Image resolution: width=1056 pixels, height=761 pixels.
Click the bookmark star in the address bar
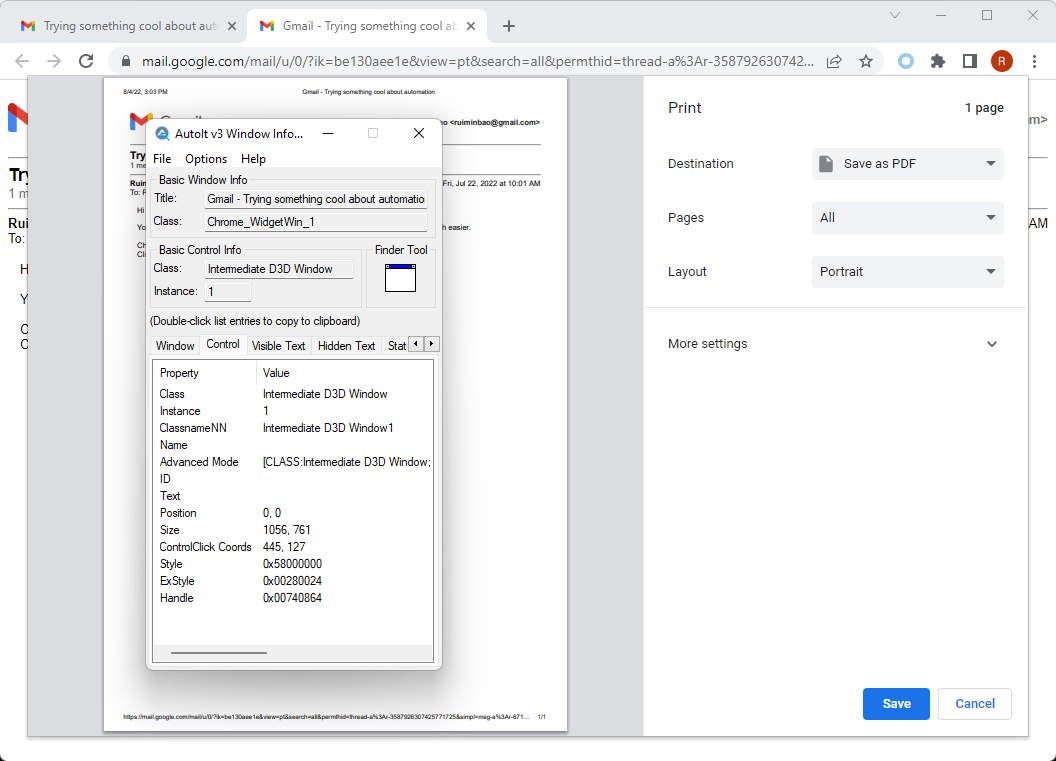point(866,61)
